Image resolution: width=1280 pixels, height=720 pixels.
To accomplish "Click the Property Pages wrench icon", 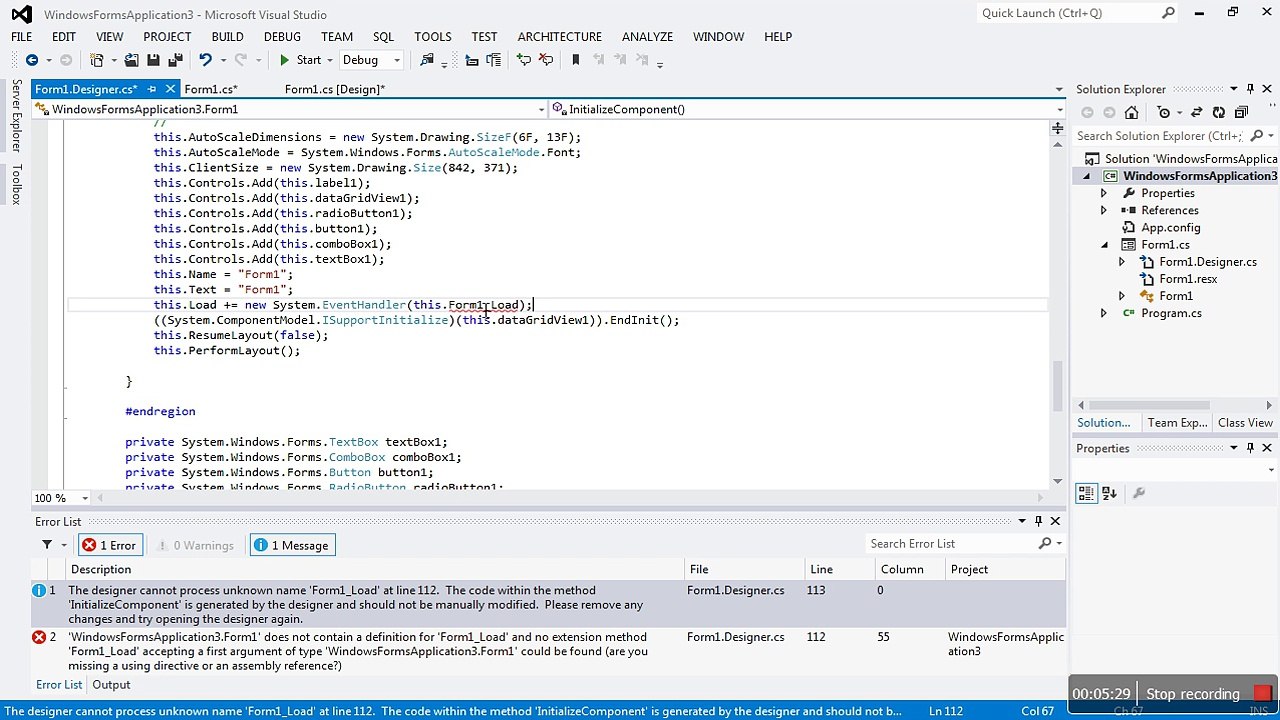I will [x=1139, y=493].
